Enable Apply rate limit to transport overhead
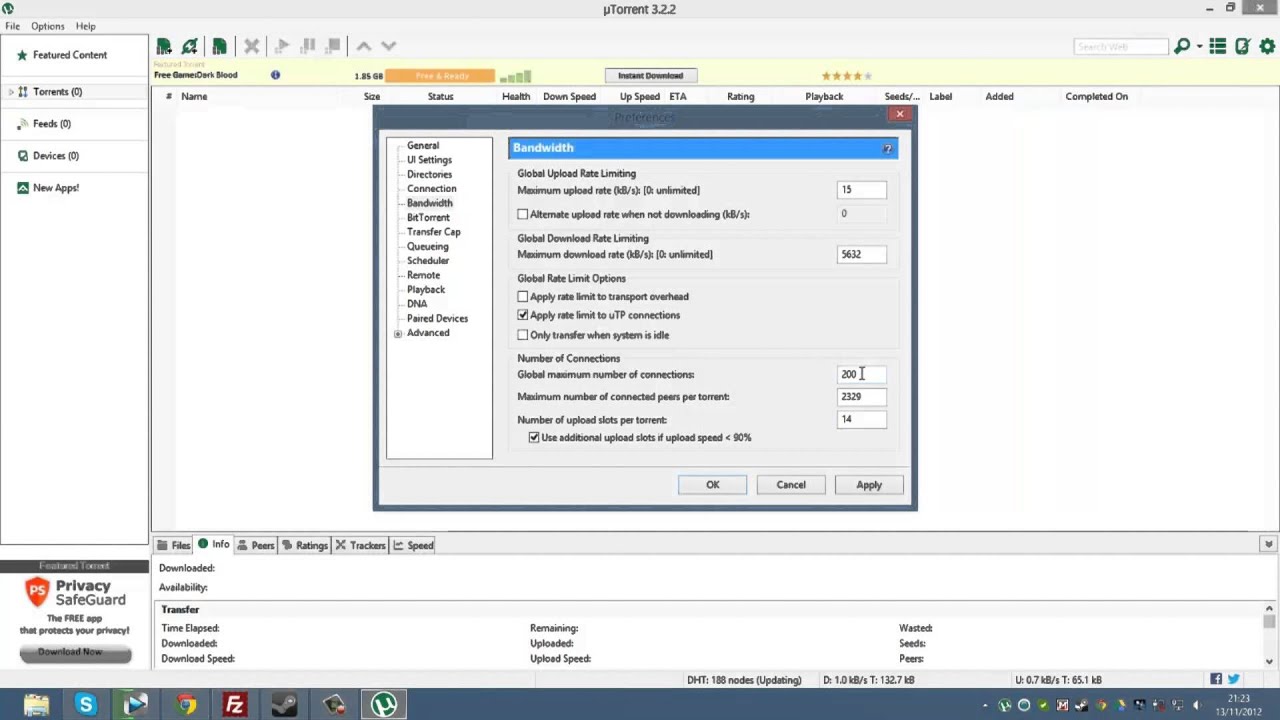This screenshot has width=1280, height=720. [522, 296]
